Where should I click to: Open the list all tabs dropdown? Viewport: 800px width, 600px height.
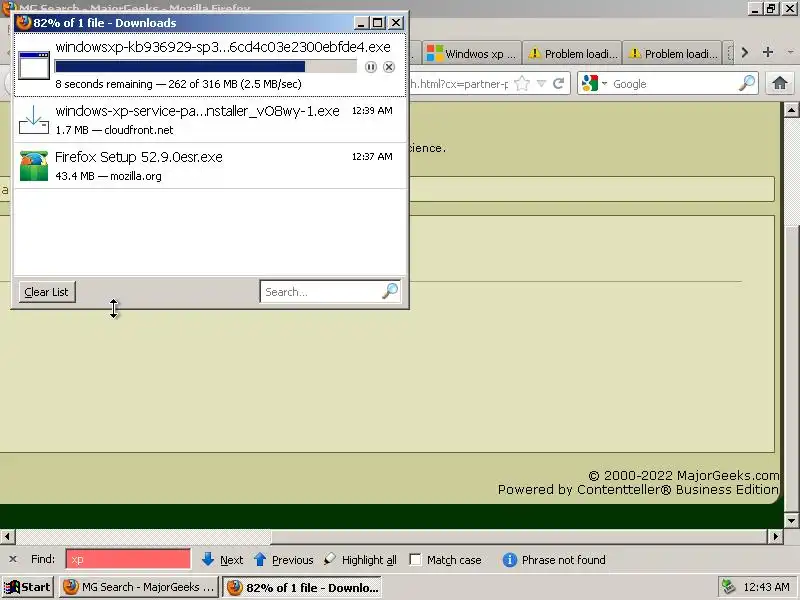click(790, 52)
